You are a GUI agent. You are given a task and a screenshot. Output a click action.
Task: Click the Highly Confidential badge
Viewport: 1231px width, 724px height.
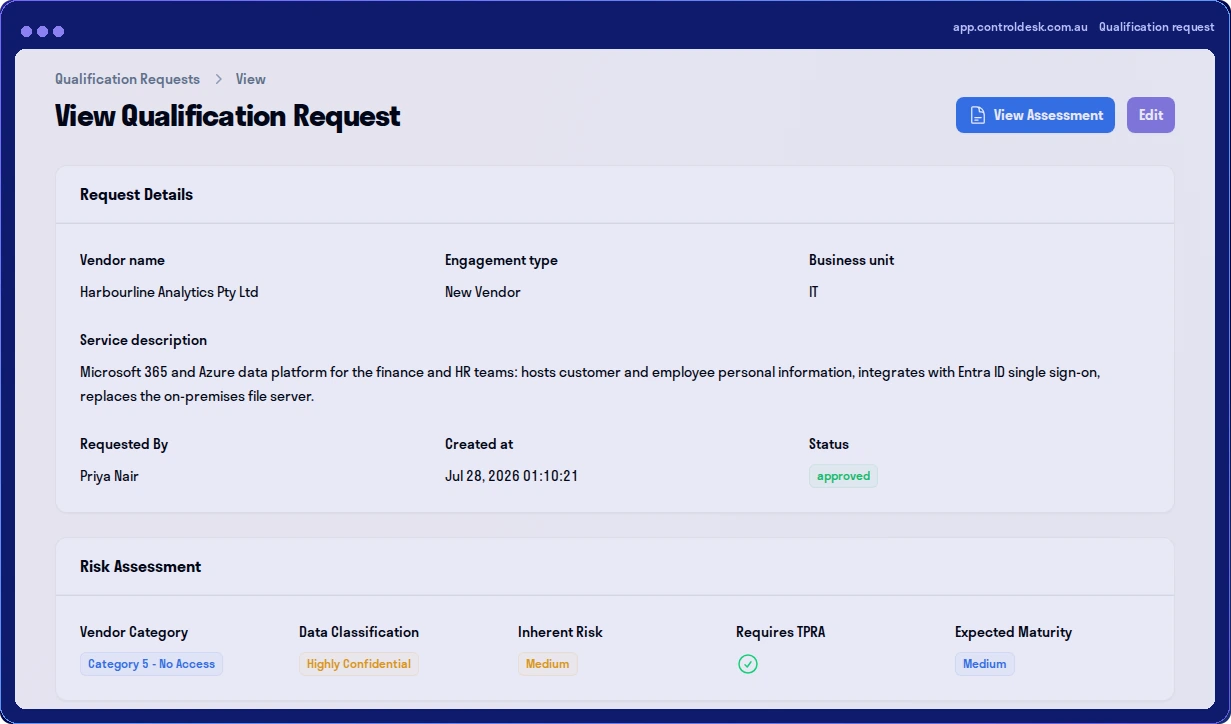coord(359,664)
